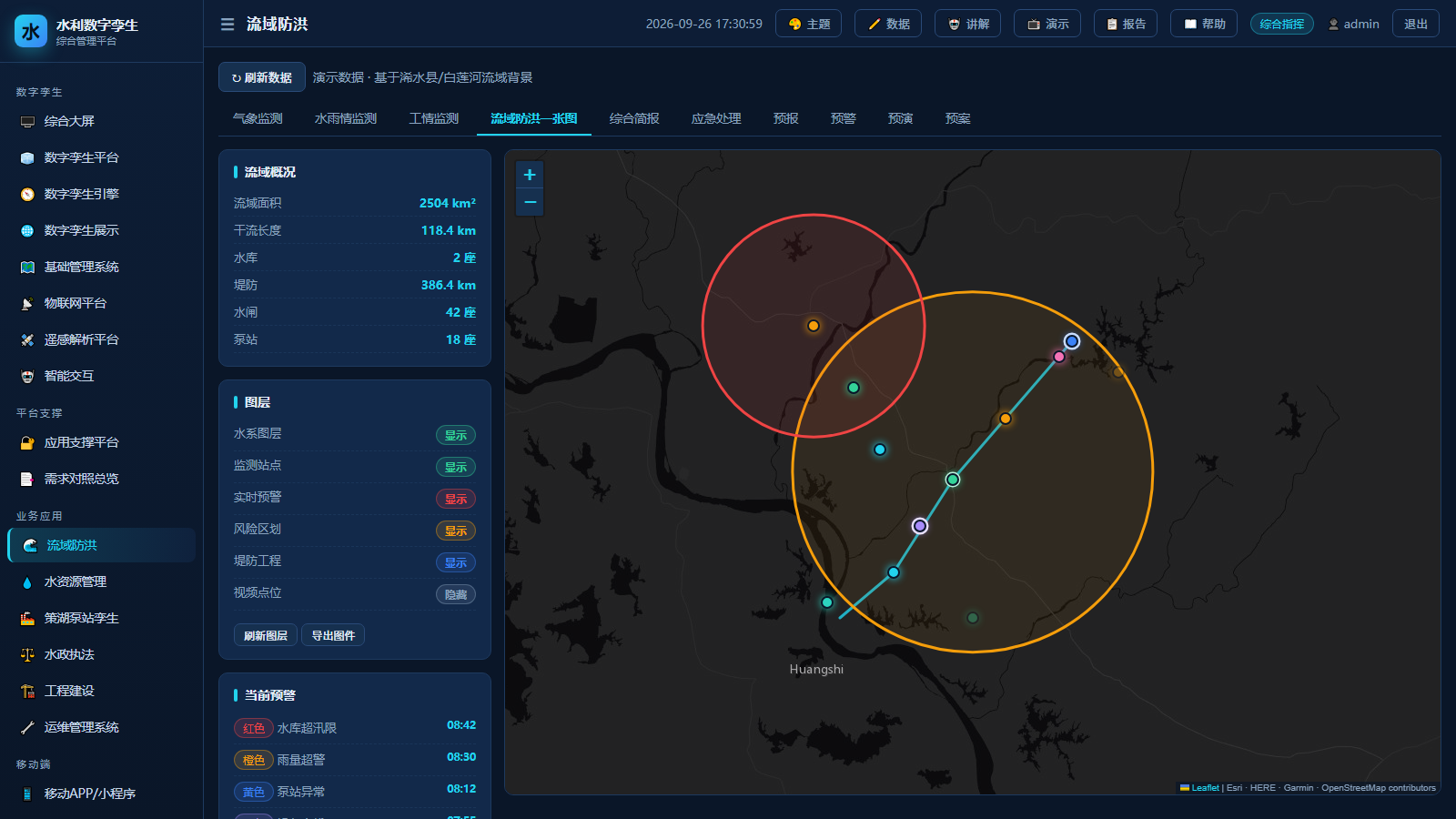Open the 报告 report button

click(x=1126, y=24)
